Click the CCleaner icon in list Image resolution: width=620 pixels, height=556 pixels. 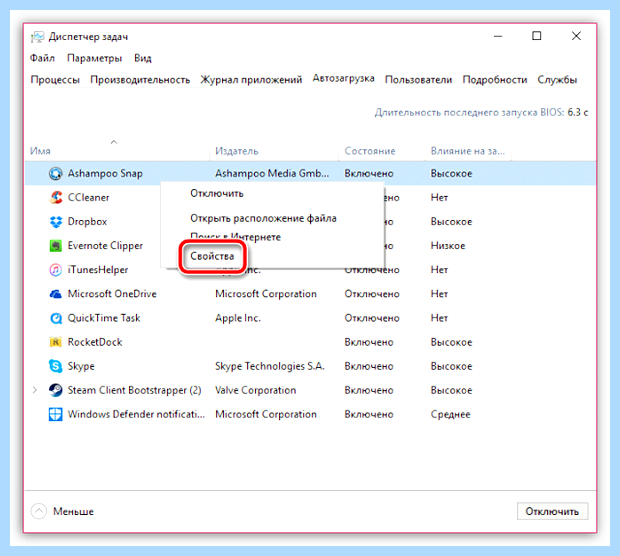tap(56, 197)
